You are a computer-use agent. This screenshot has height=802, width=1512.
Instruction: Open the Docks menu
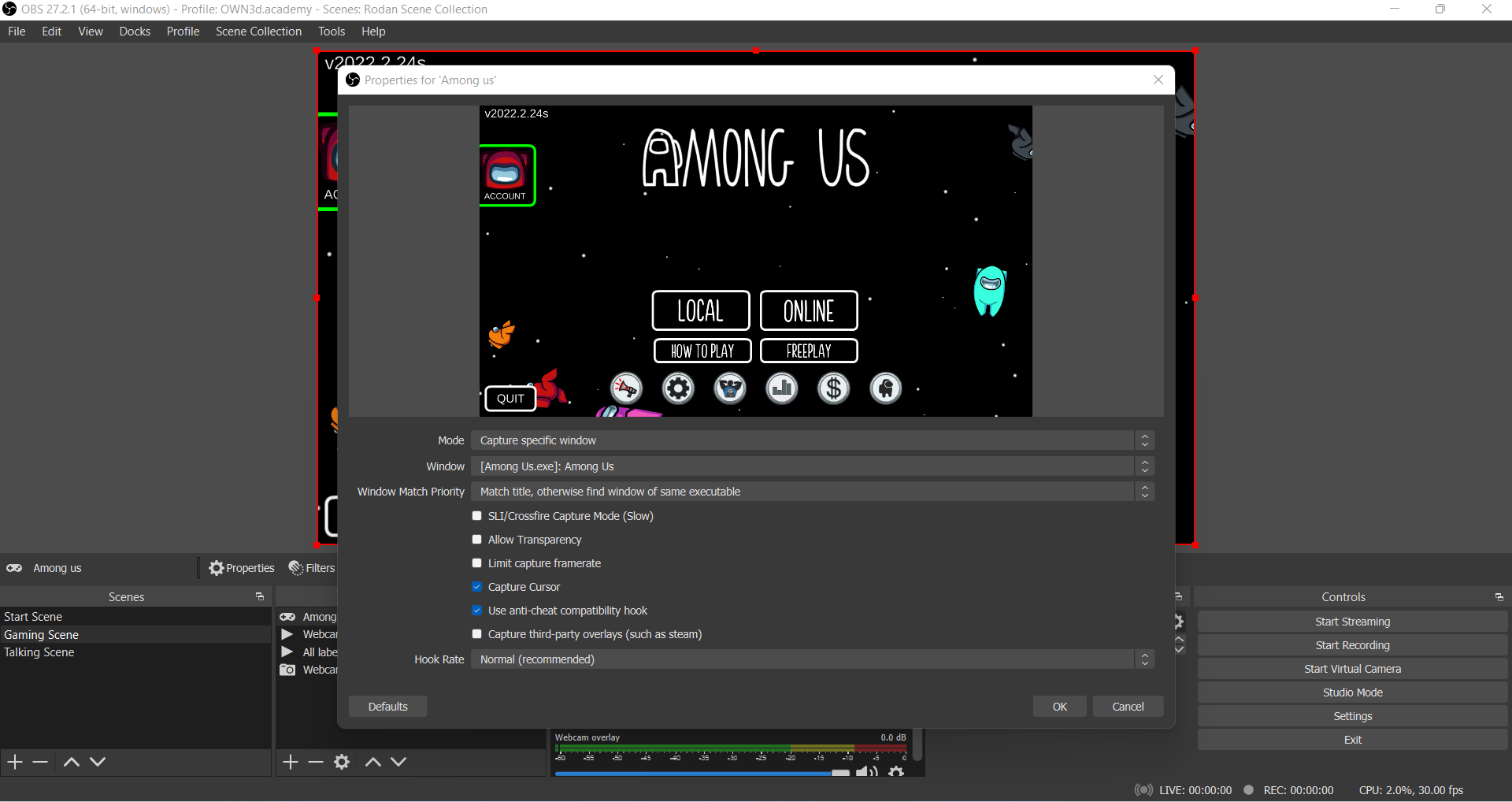[x=135, y=32]
